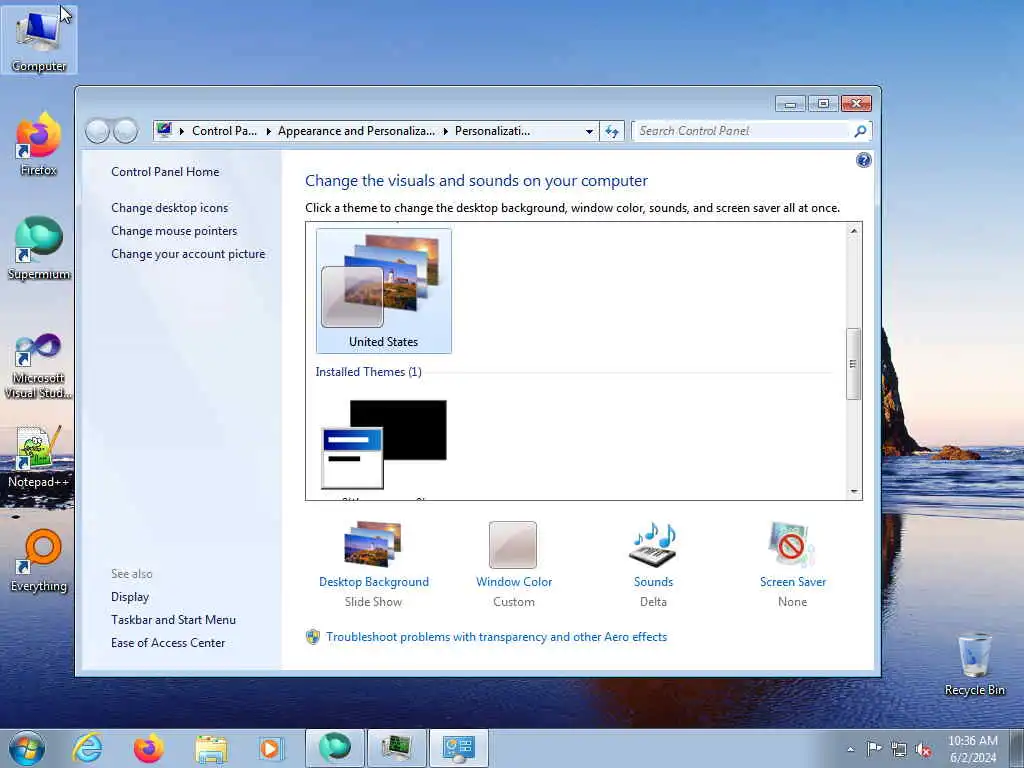
Task: Select the United States theme thumbnail
Action: point(383,291)
